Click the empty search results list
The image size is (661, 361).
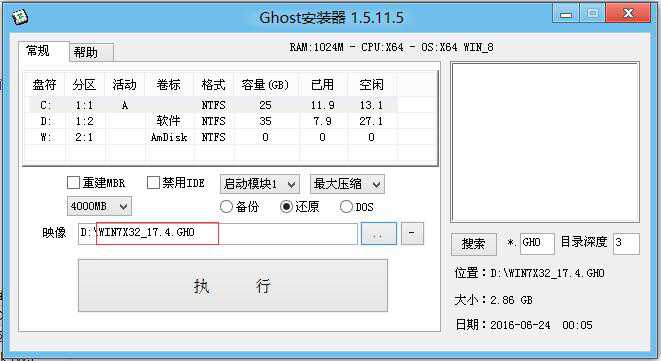click(545, 142)
